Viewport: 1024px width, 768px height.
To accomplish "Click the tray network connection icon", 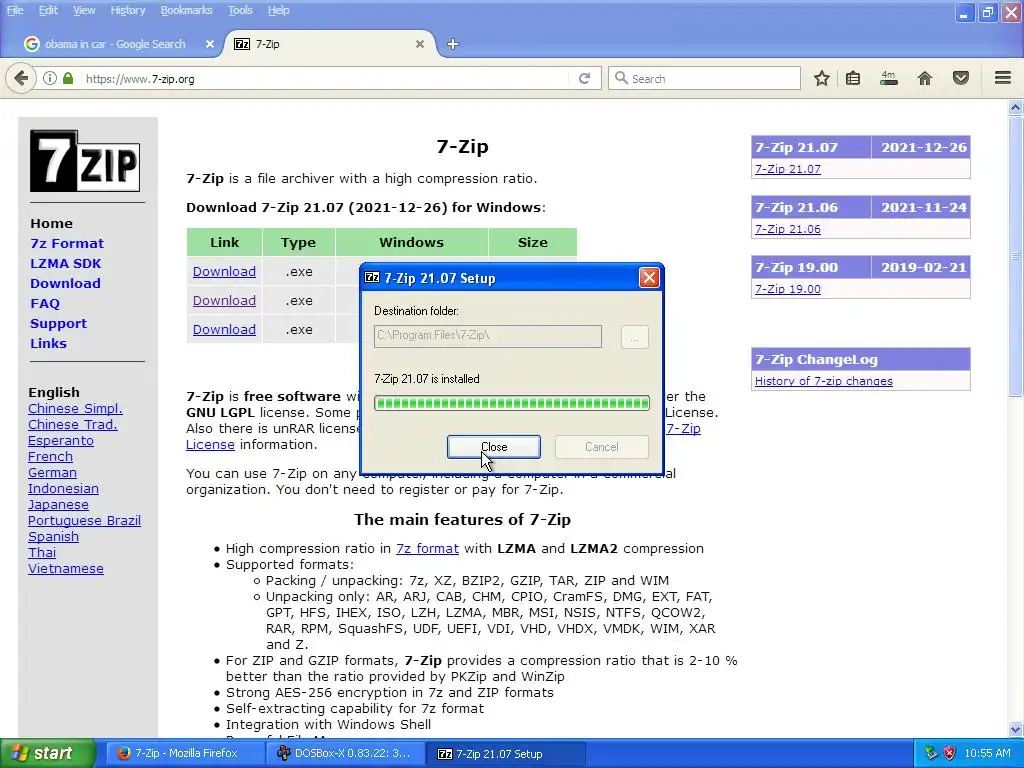I will (x=931, y=753).
